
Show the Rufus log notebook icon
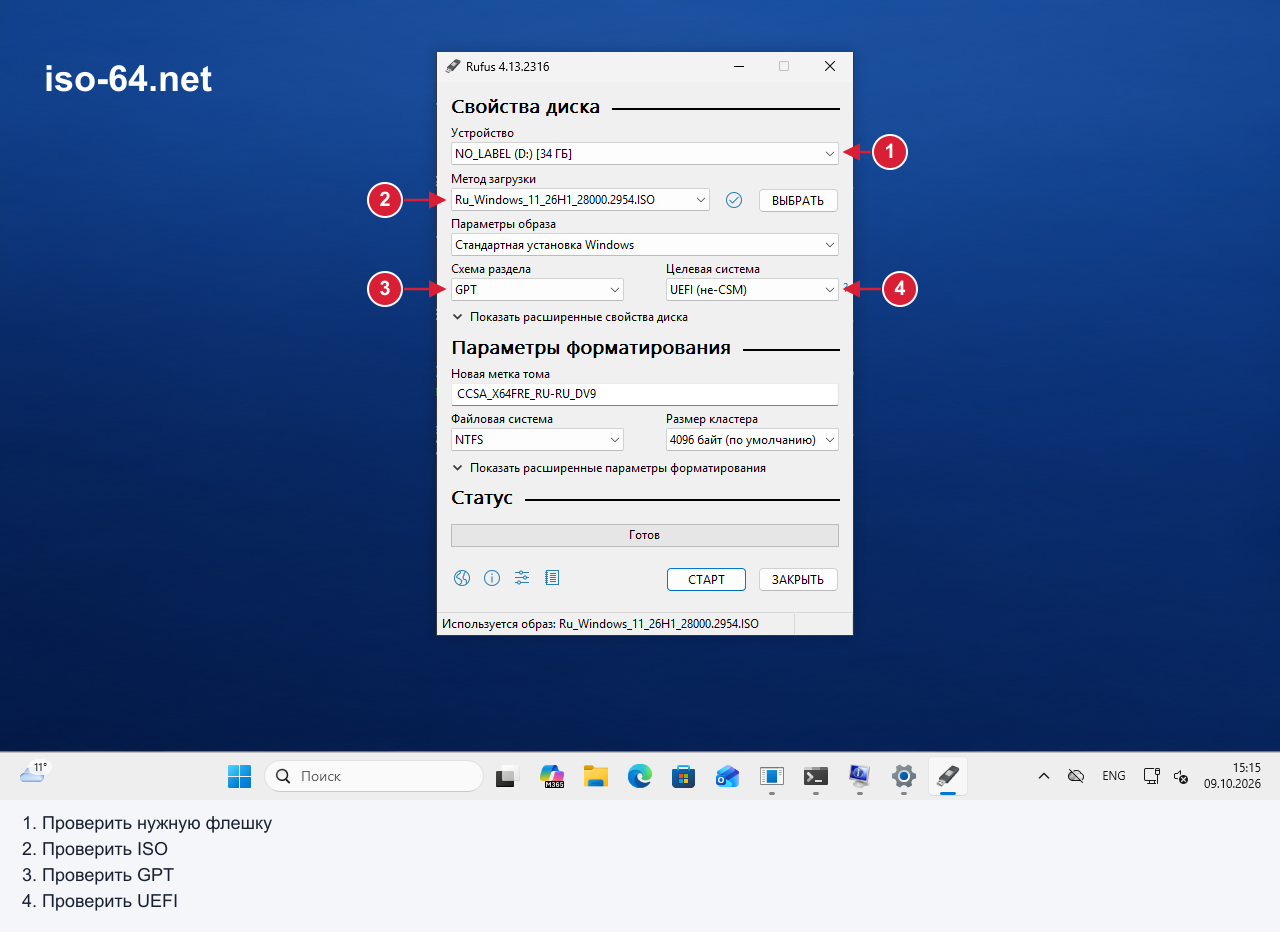[x=552, y=578]
